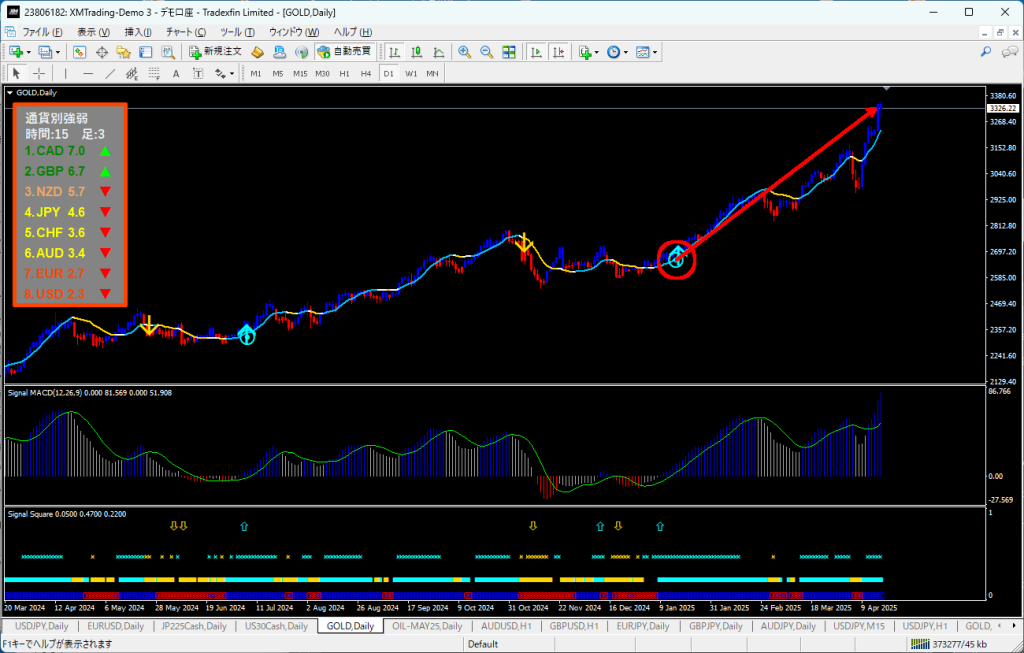
Task: Select the Text Label tool
Action: click(x=198, y=74)
